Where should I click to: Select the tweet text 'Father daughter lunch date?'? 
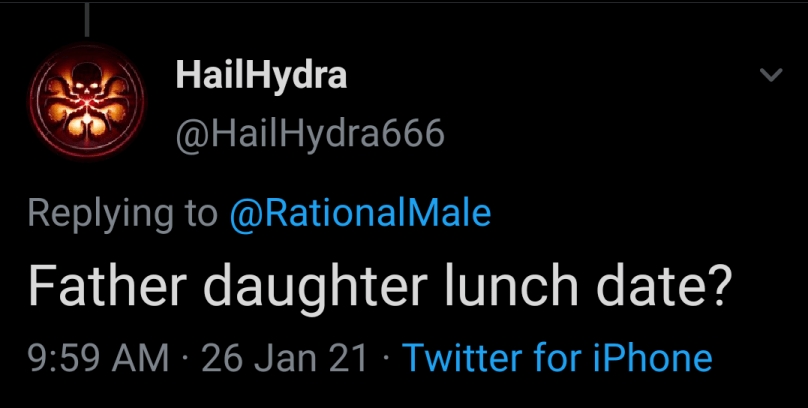[x=380, y=288]
